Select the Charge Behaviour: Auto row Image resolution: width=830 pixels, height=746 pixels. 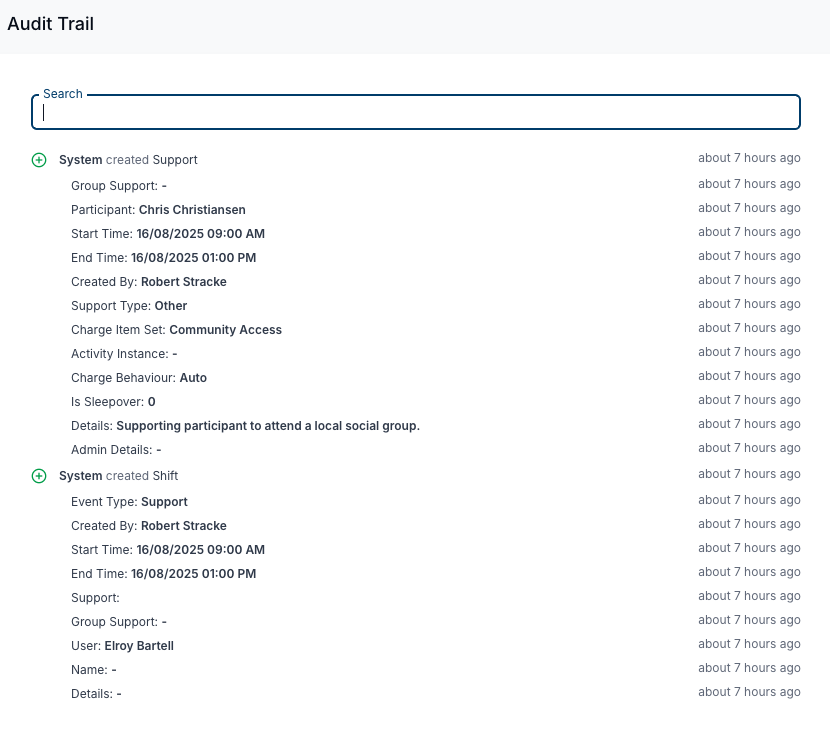(x=139, y=378)
